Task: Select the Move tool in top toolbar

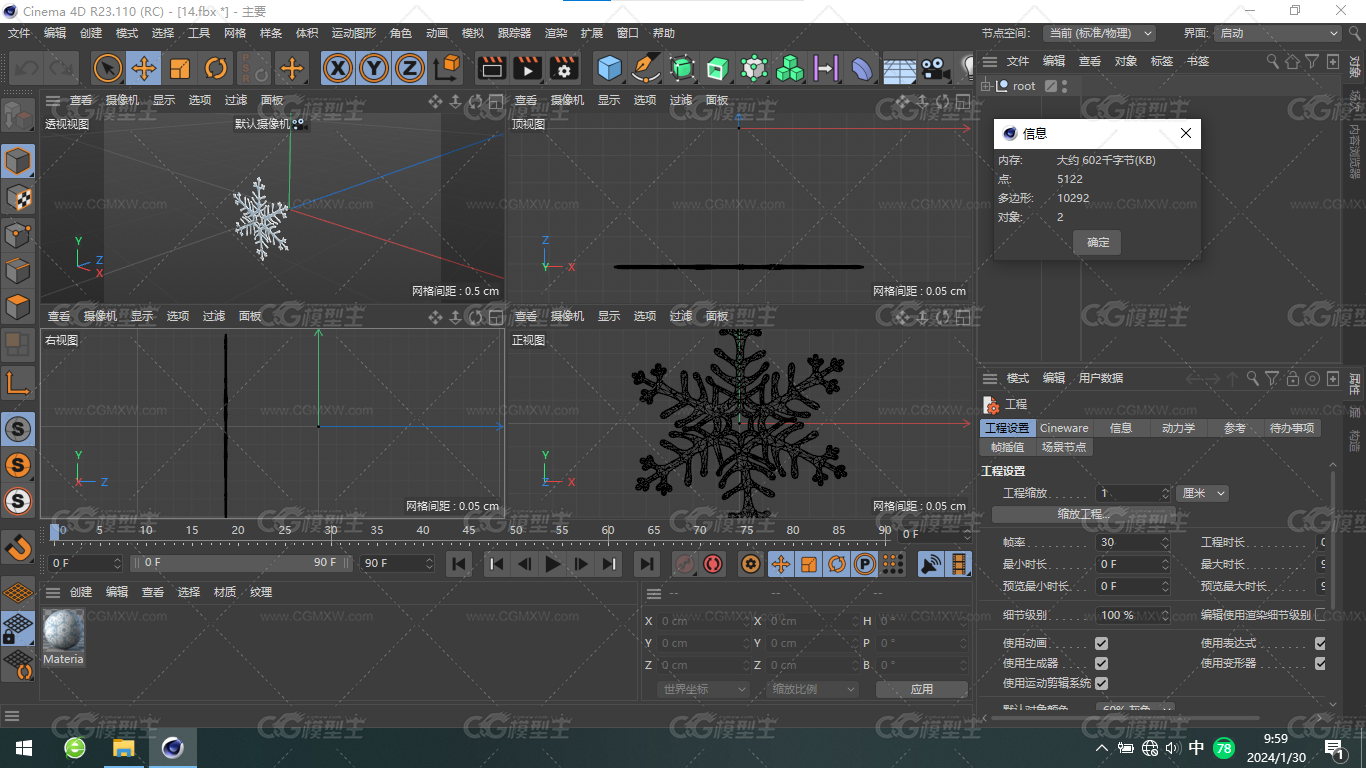Action: (x=144, y=68)
